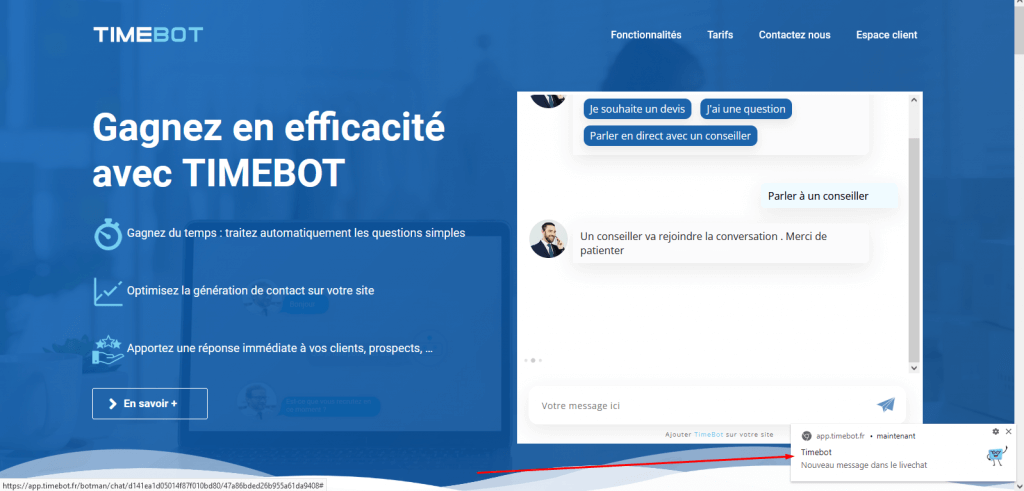Open Espace client
1024x491 pixels.
tap(886, 35)
